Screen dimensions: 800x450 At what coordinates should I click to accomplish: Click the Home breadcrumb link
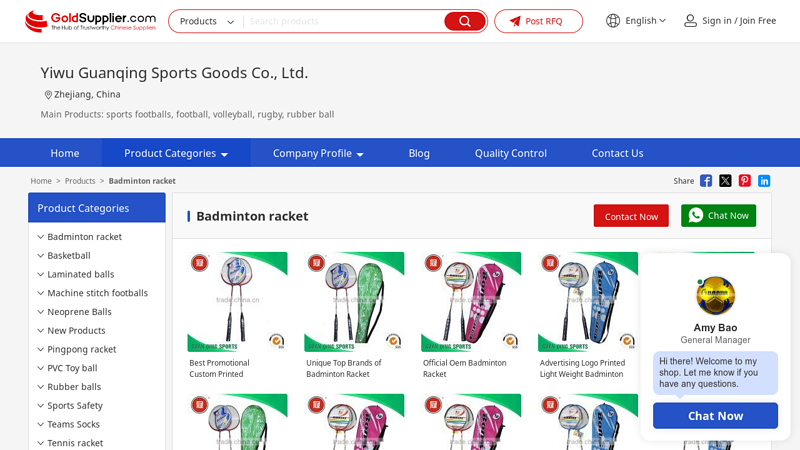click(x=41, y=181)
